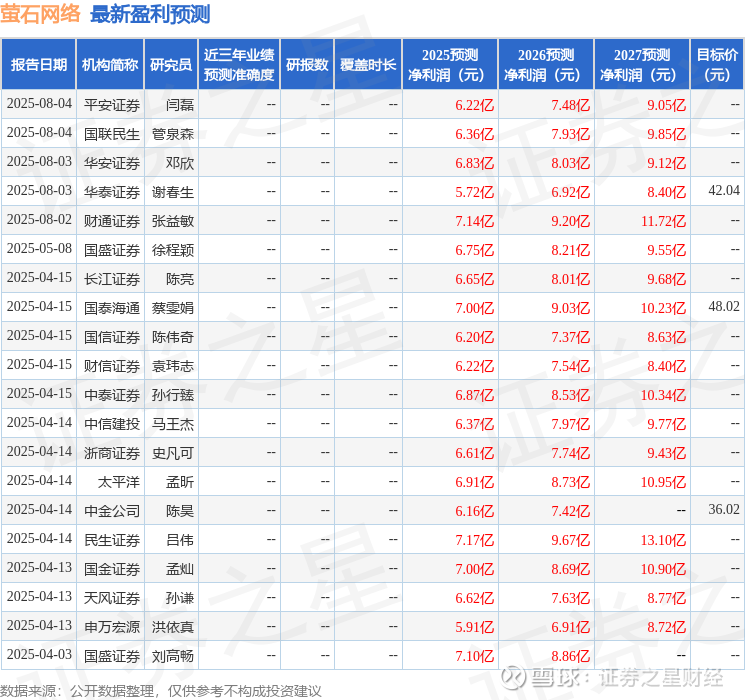Click the 萤石网络 title text
Screen dimensions: 745x700
click(40, 14)
